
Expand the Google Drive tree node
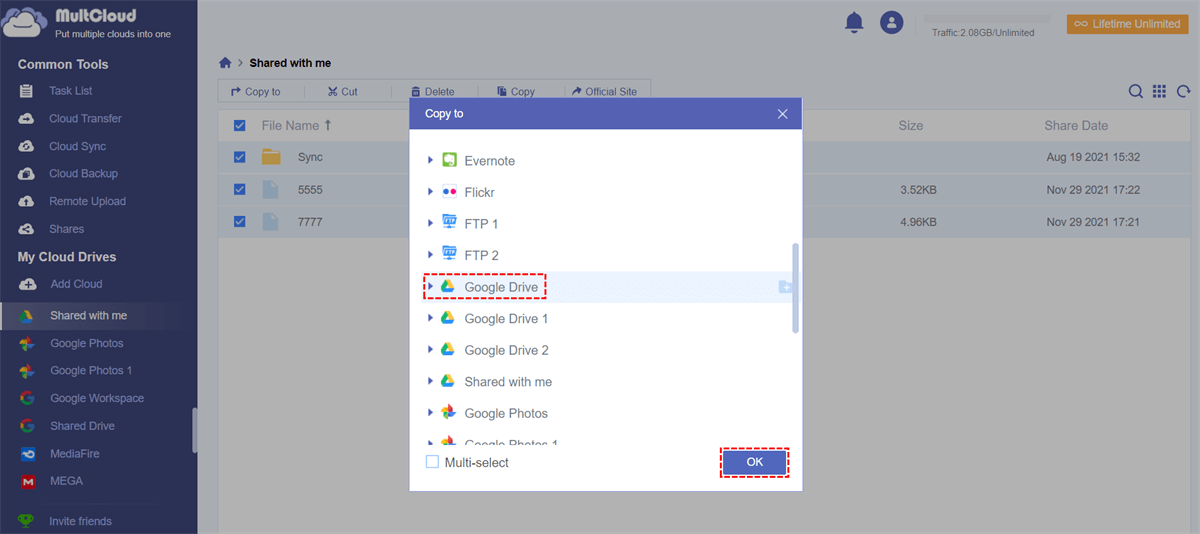[430, 287]
